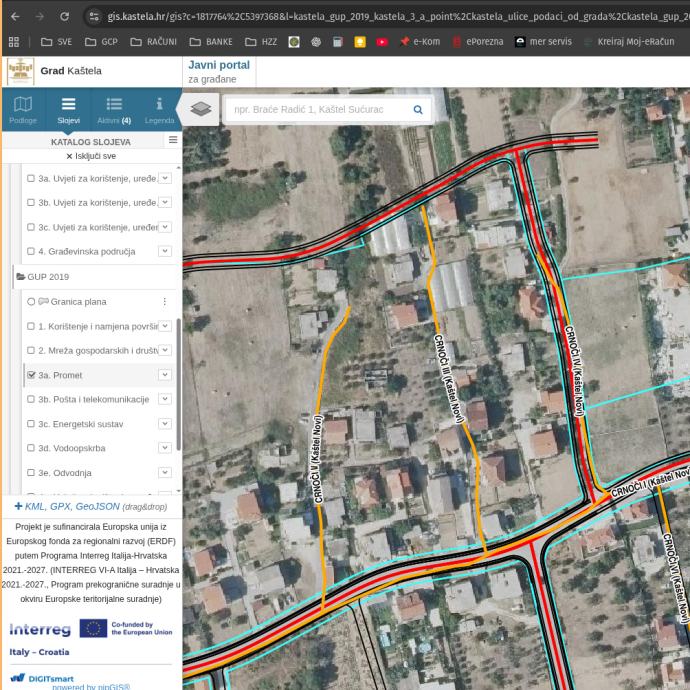This screenshot has height=690, width=690.
Task: Click the Grad Kaštela coat of arms logo
Action: tap(20, 71)
